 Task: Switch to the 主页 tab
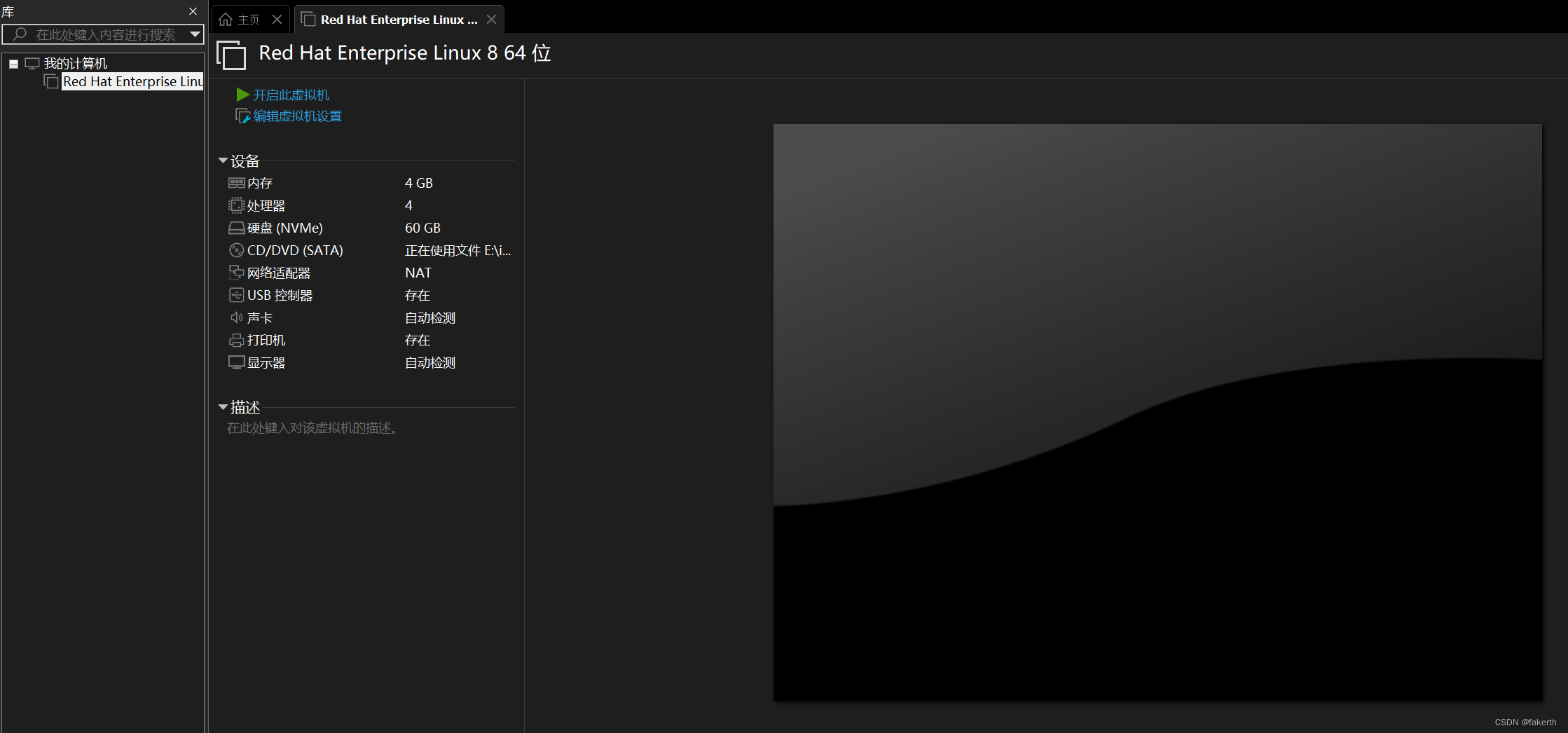click(251, 20)
